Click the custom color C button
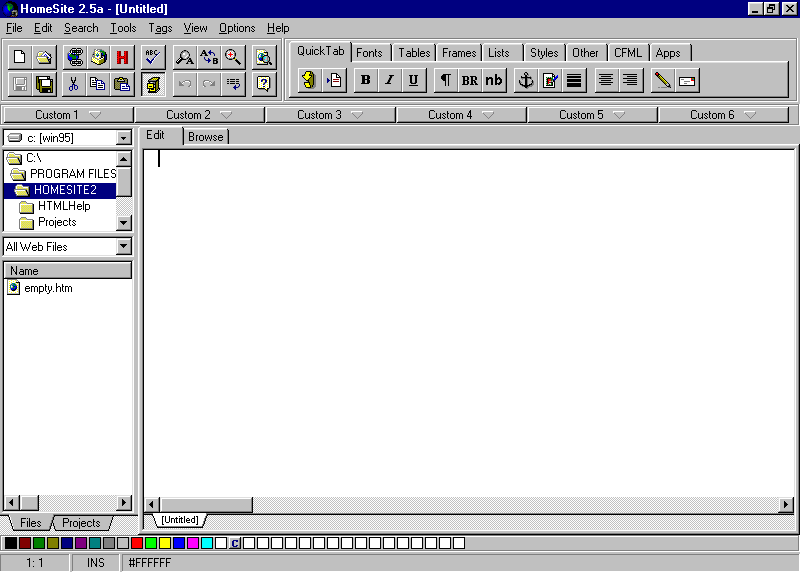This screenshot has width=800, height=572. pyautogui.click(x=235, y=543)
